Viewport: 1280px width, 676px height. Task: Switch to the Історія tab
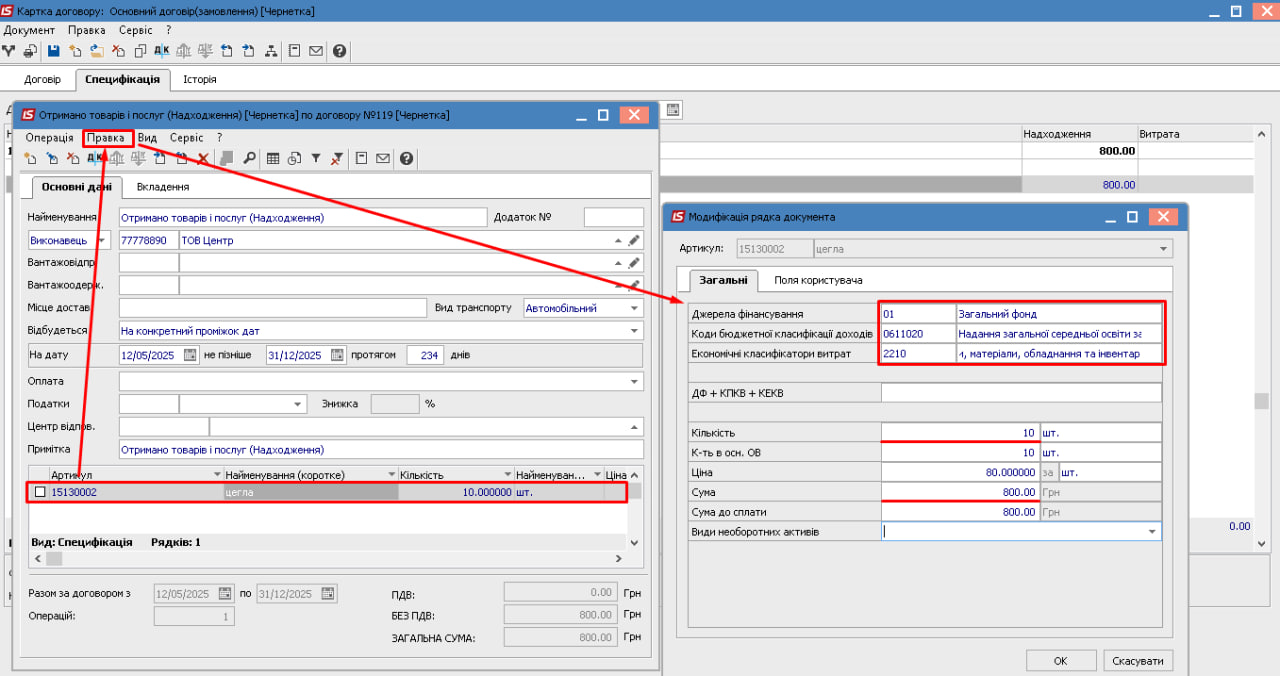click(x=199, y=79)
